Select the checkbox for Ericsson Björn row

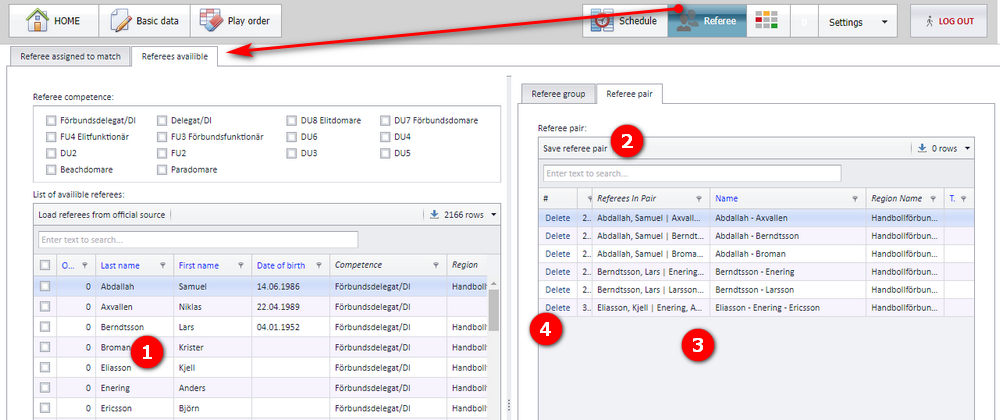(x=45, y=408)
